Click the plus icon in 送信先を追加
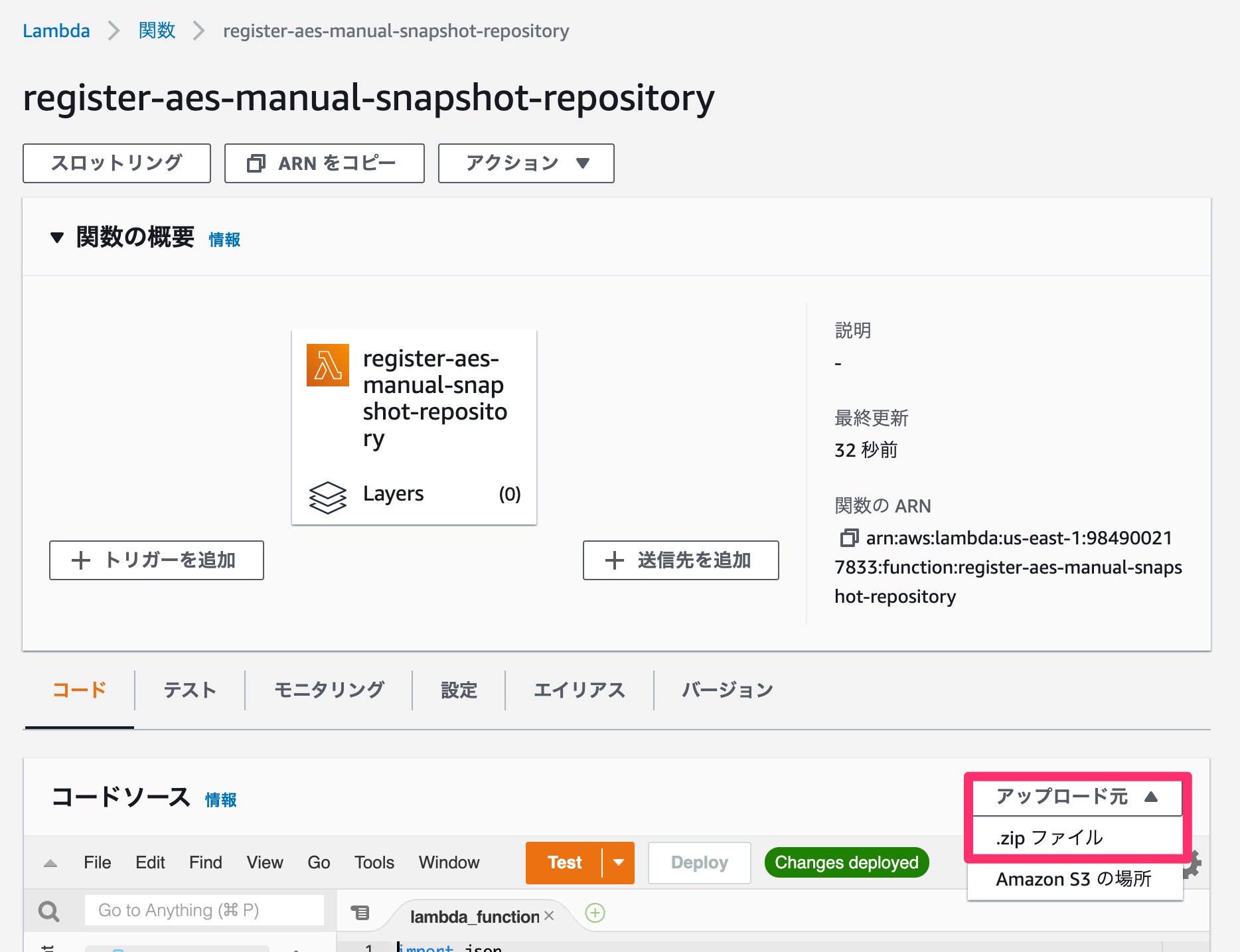Viewport: 1240px width, 952px height. pyautogui.click(x=615, y=560)
